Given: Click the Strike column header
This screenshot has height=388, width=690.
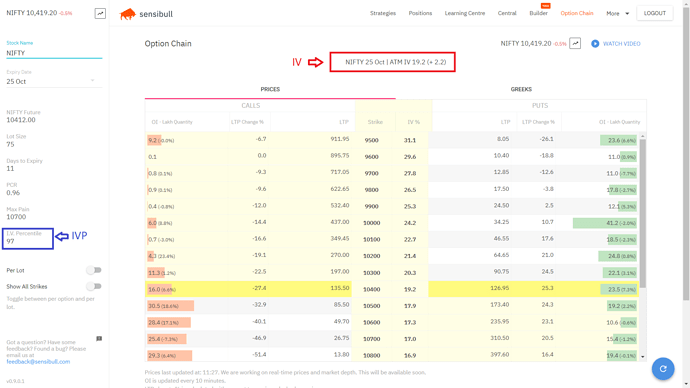Looking at the screenshot, I should pos(375,122).
